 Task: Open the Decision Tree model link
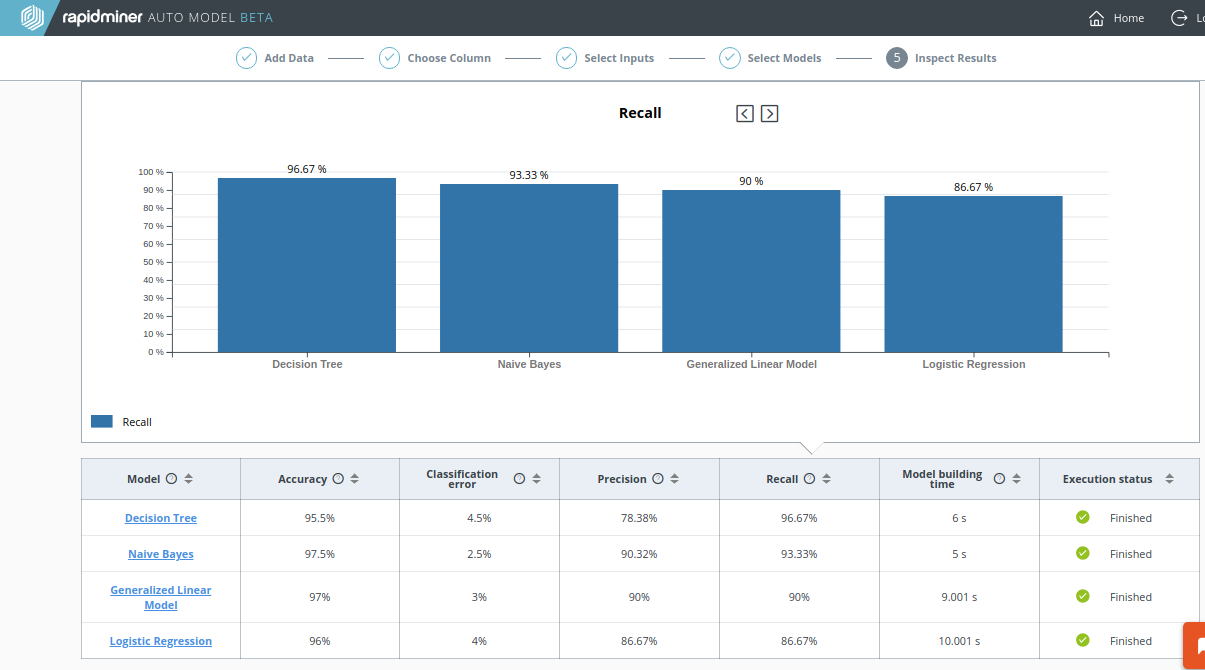161,518
